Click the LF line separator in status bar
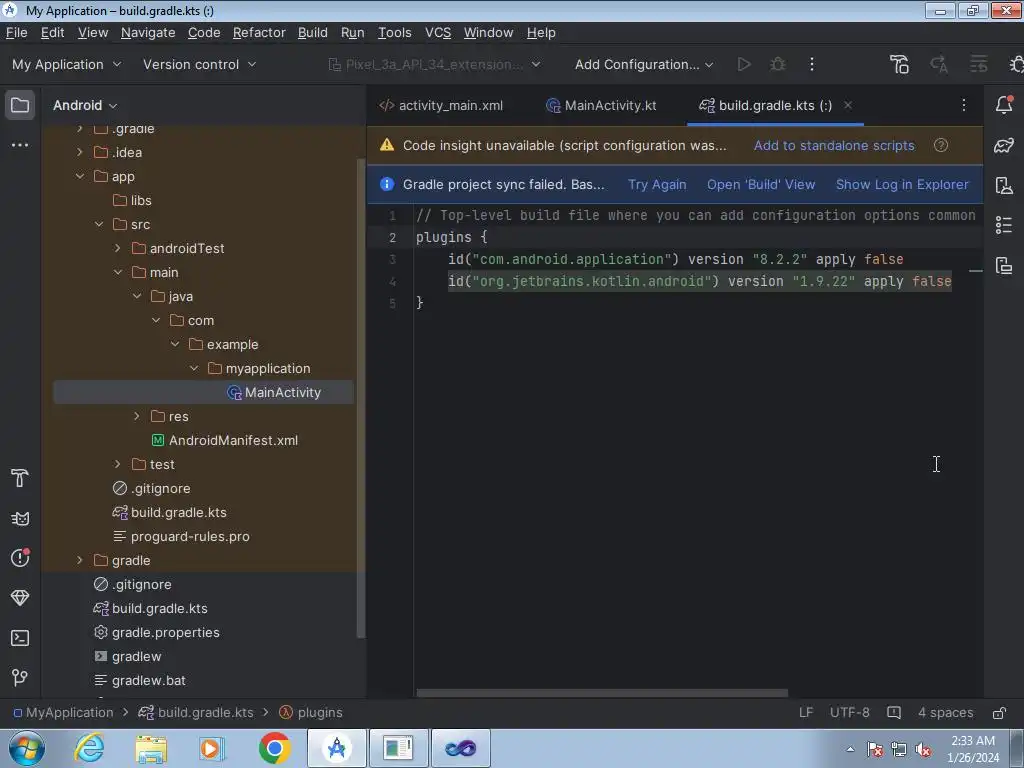Viewport: 1024px width, 768px height. pyautogui.click(x=806, y=712)
